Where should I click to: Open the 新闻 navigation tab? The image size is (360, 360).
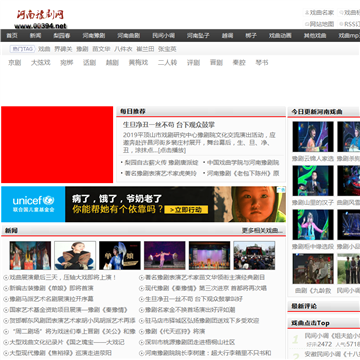click(x=35, y=35)
